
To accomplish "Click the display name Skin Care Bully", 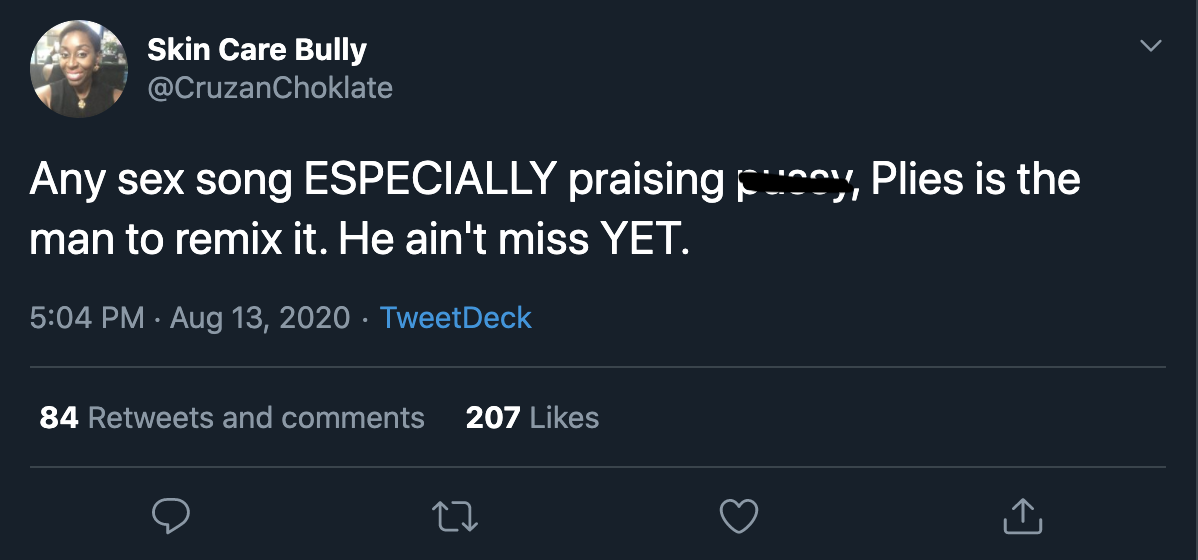I will (257, 49).
